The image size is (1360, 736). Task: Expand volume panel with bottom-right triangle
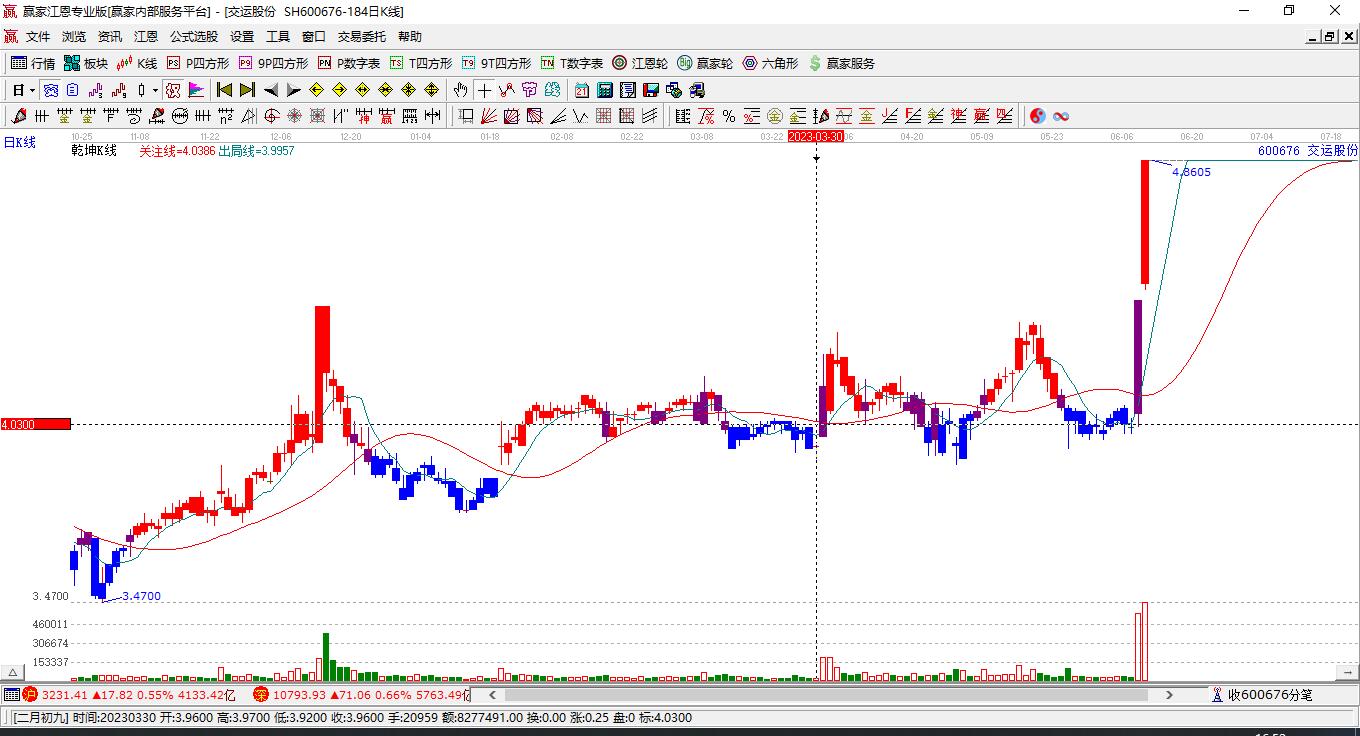(x=1346, y=673)
